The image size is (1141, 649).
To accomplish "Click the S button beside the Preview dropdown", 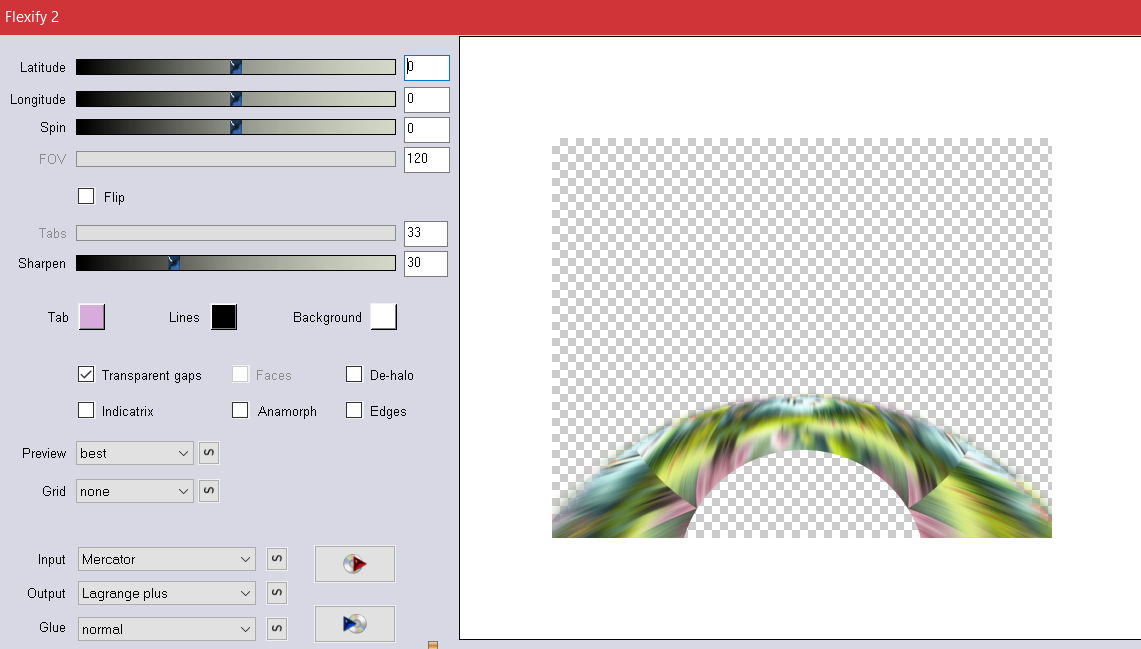I will [209, 453].
